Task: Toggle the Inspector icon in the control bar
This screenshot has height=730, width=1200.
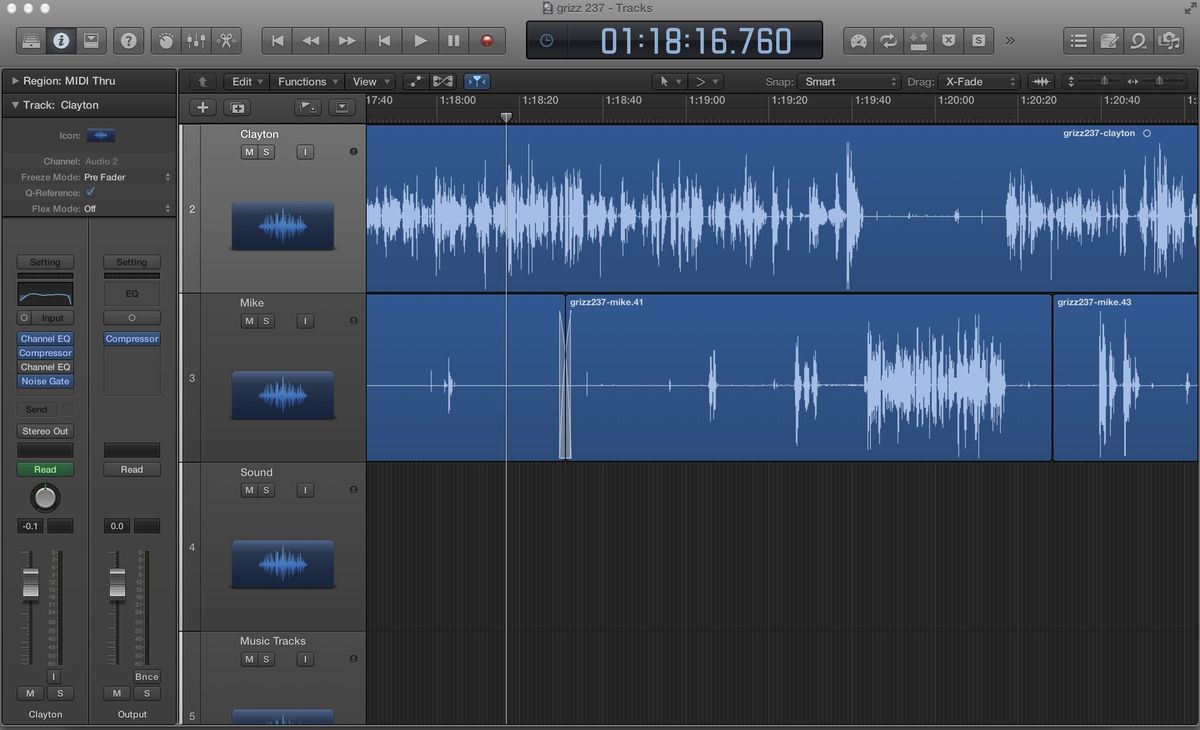Action: click(x=63, y=41)
